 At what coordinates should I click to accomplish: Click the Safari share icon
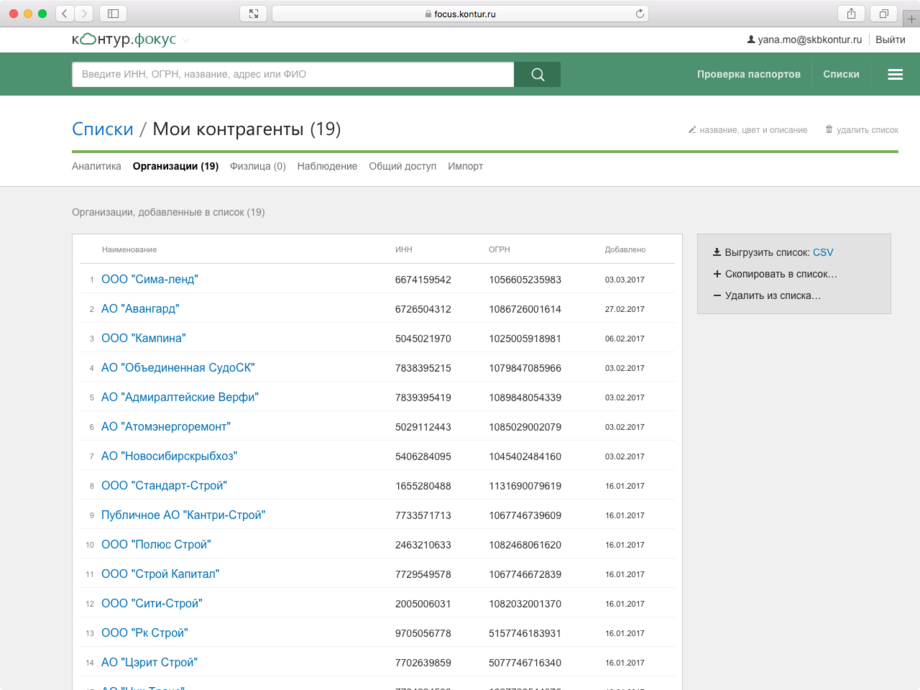click(851, 13)
